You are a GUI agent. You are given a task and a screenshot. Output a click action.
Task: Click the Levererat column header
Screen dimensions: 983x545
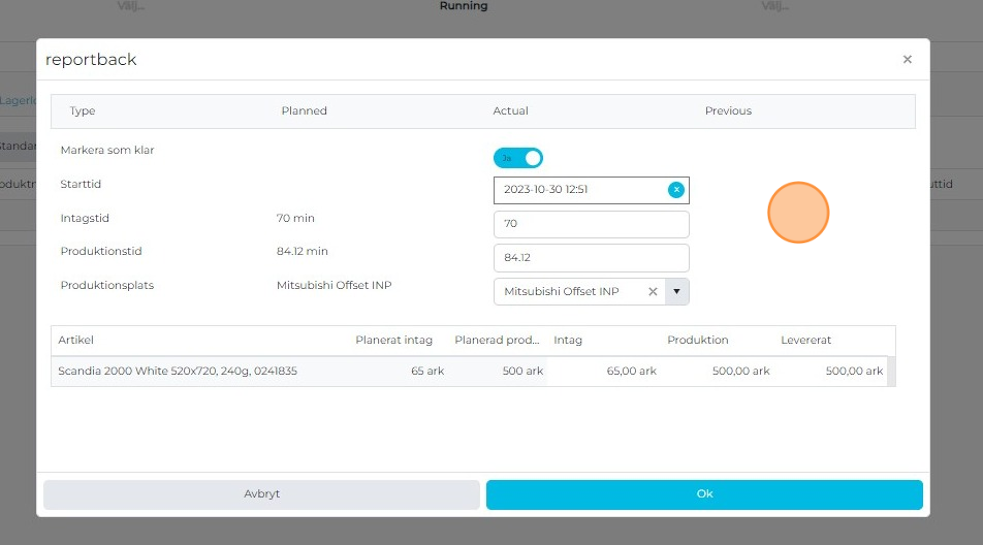click(806, 340)
